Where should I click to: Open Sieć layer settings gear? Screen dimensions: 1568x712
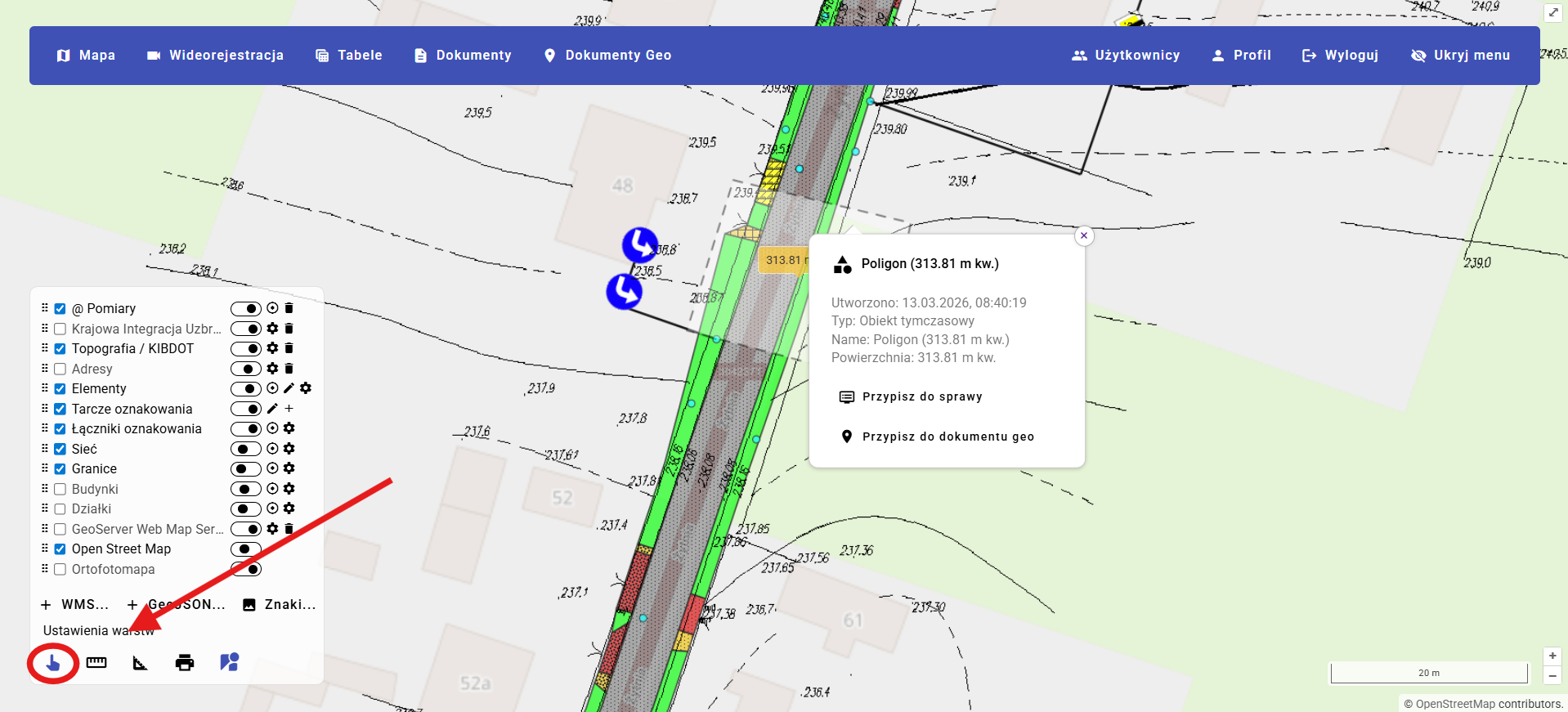[289, 449]
